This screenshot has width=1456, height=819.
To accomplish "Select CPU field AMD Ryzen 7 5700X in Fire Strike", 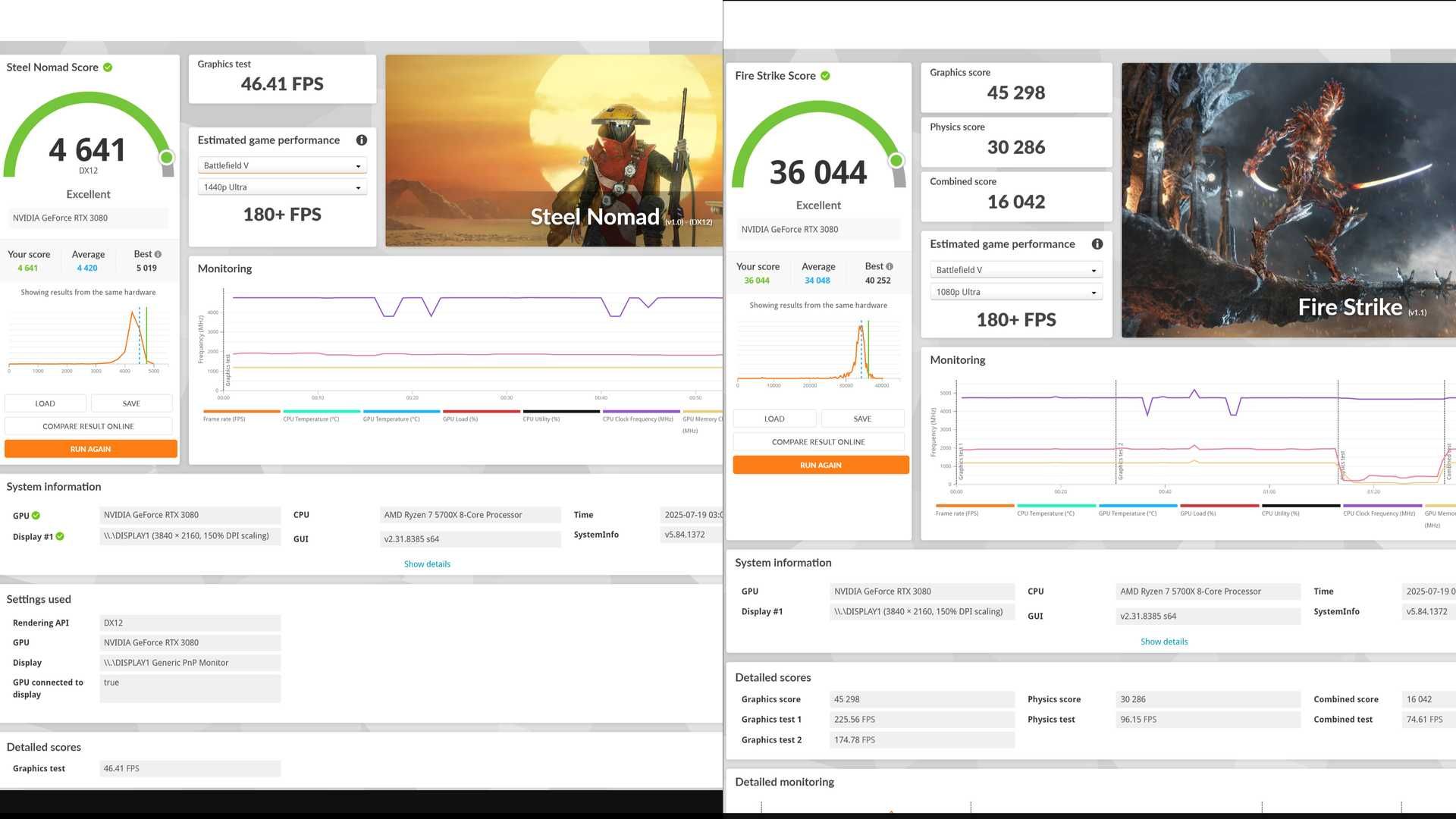I will 1208,591.
